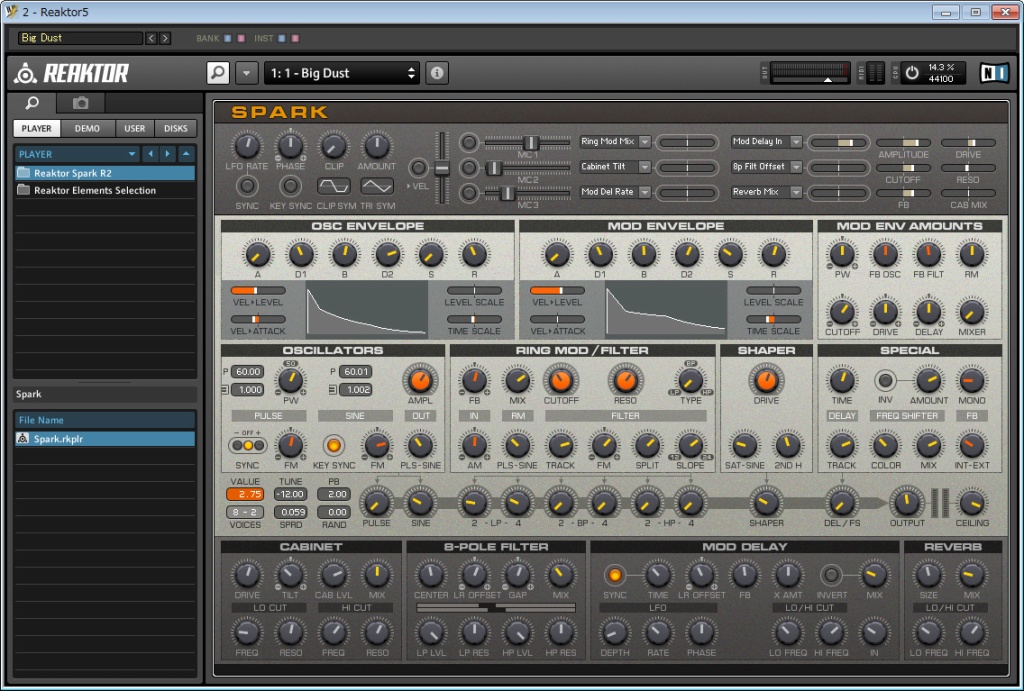Screen dimensions: 1024x691
Task: Click the MIDI activity indicator
Action: click(875, 72)
